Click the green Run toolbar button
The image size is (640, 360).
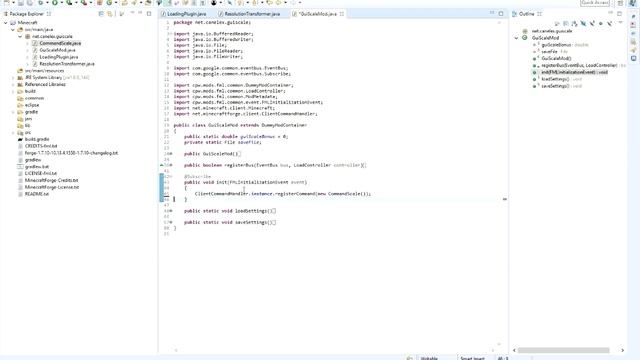click(x=54, y=3)
